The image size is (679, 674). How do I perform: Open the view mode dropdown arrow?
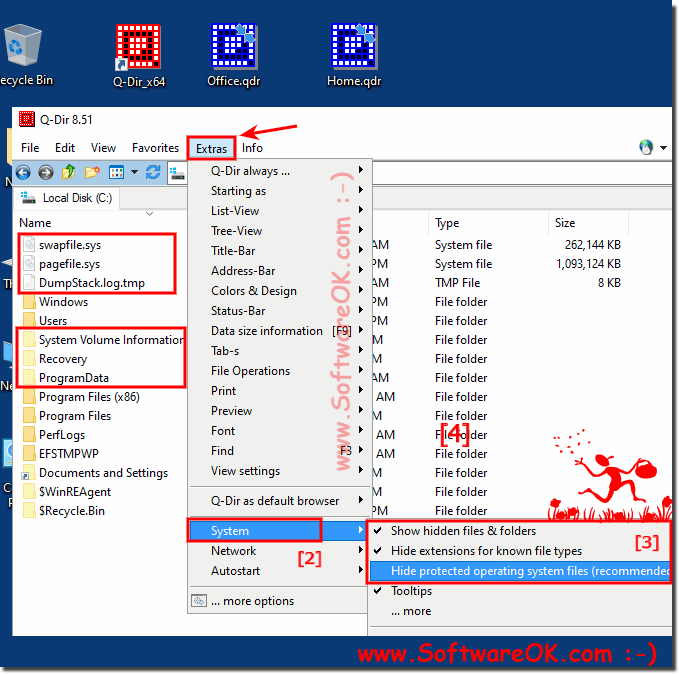click(134, 172)
